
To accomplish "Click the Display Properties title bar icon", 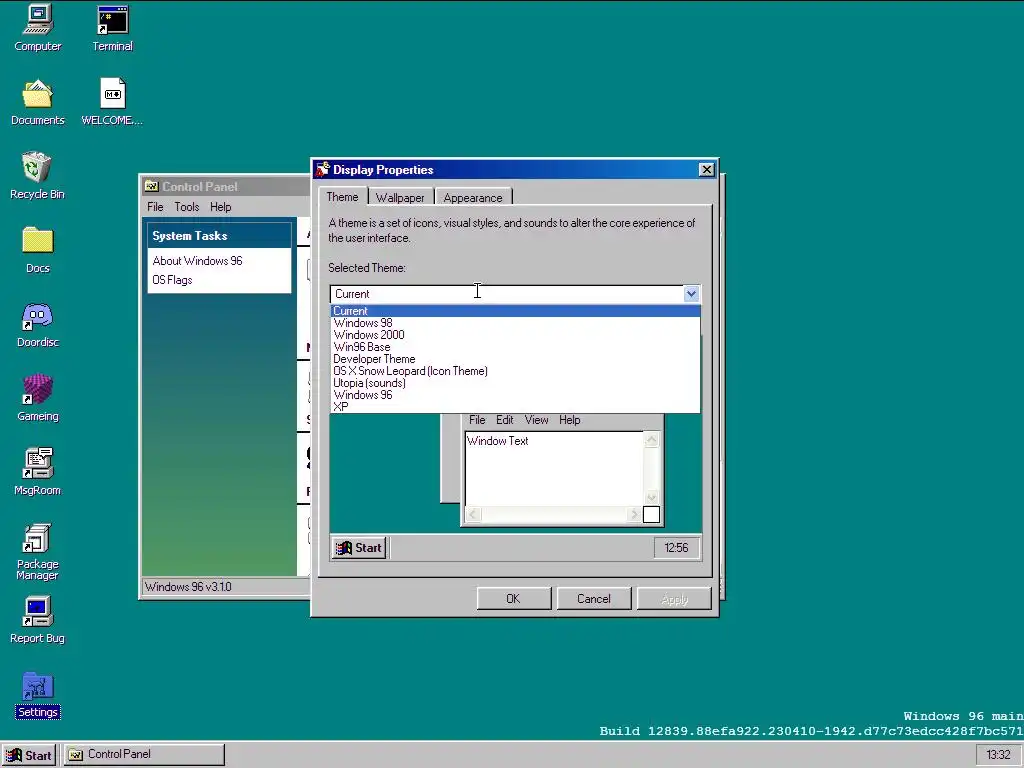I will (x=323, y=170).
